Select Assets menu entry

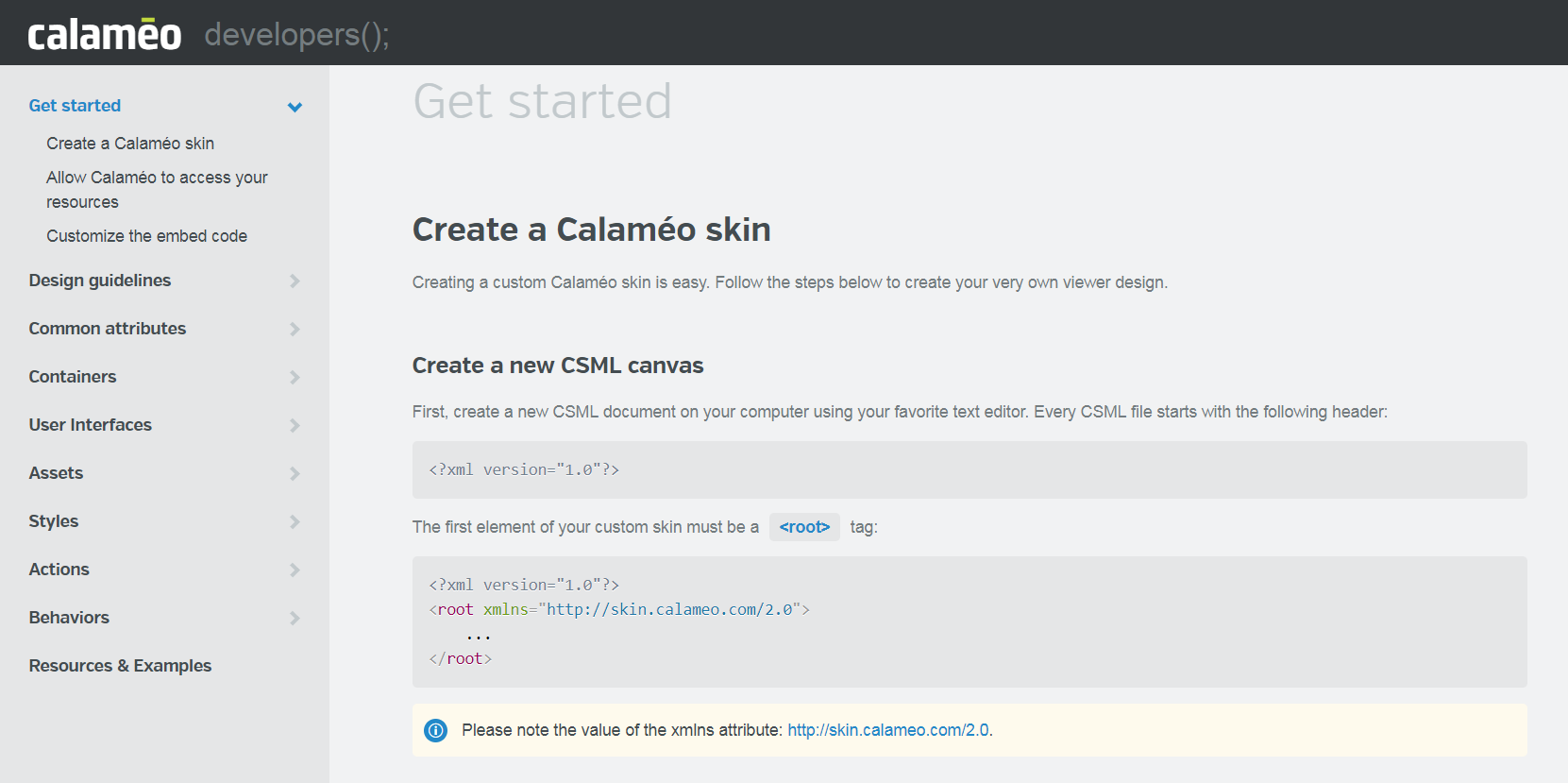click(x=56, y=473)
